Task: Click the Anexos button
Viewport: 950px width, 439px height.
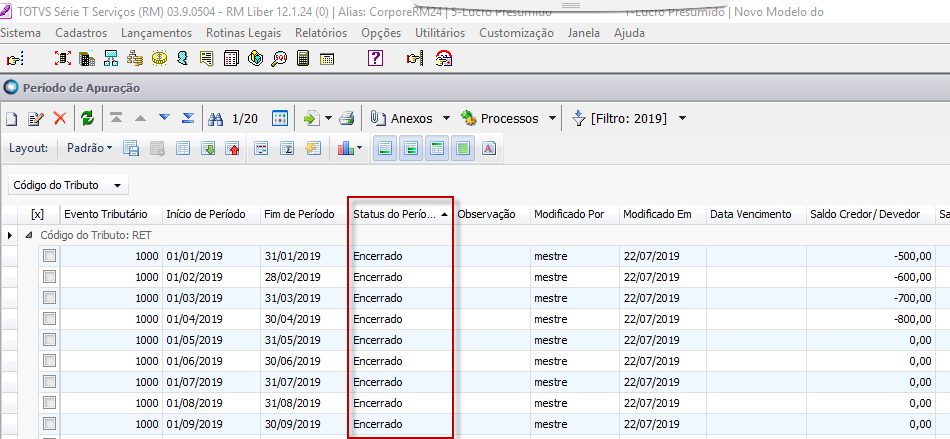Action: pyautogui.click(x=402, y=119)
